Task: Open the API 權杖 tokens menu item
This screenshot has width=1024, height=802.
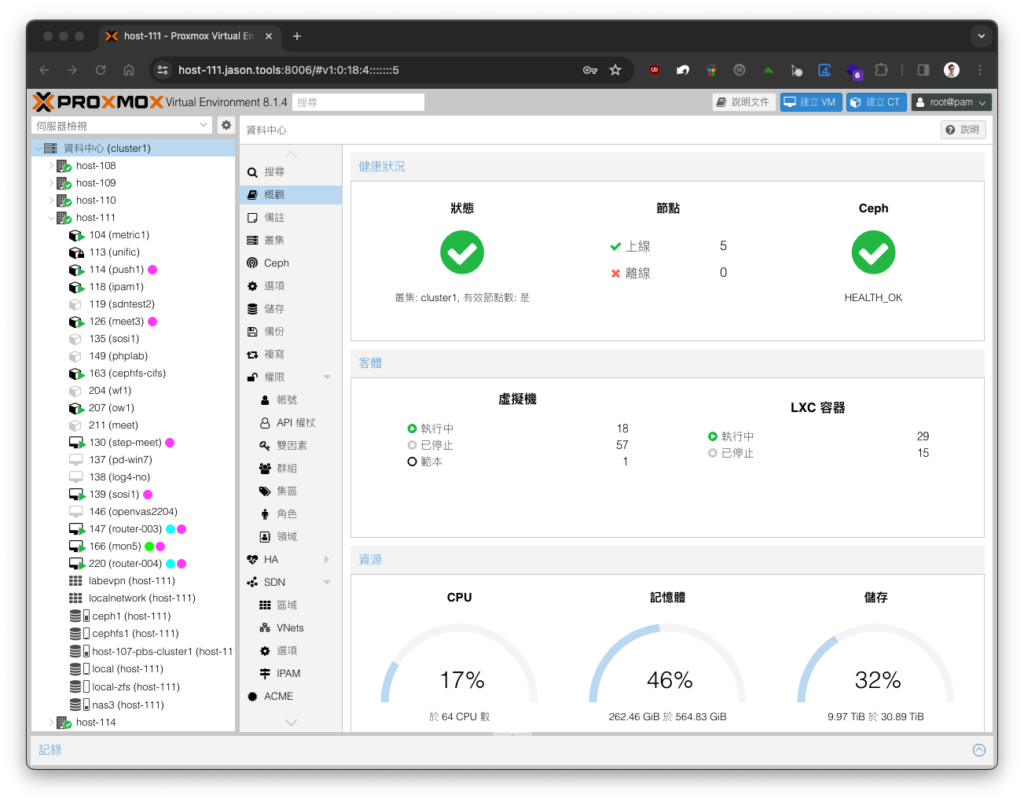Action: 291,423
